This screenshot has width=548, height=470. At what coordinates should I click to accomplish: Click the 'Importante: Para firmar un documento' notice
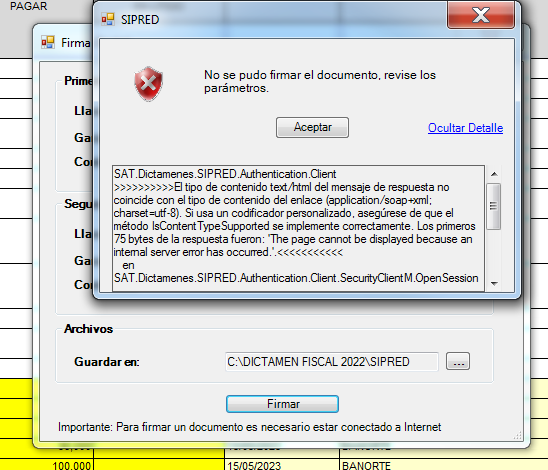(250, 427)
